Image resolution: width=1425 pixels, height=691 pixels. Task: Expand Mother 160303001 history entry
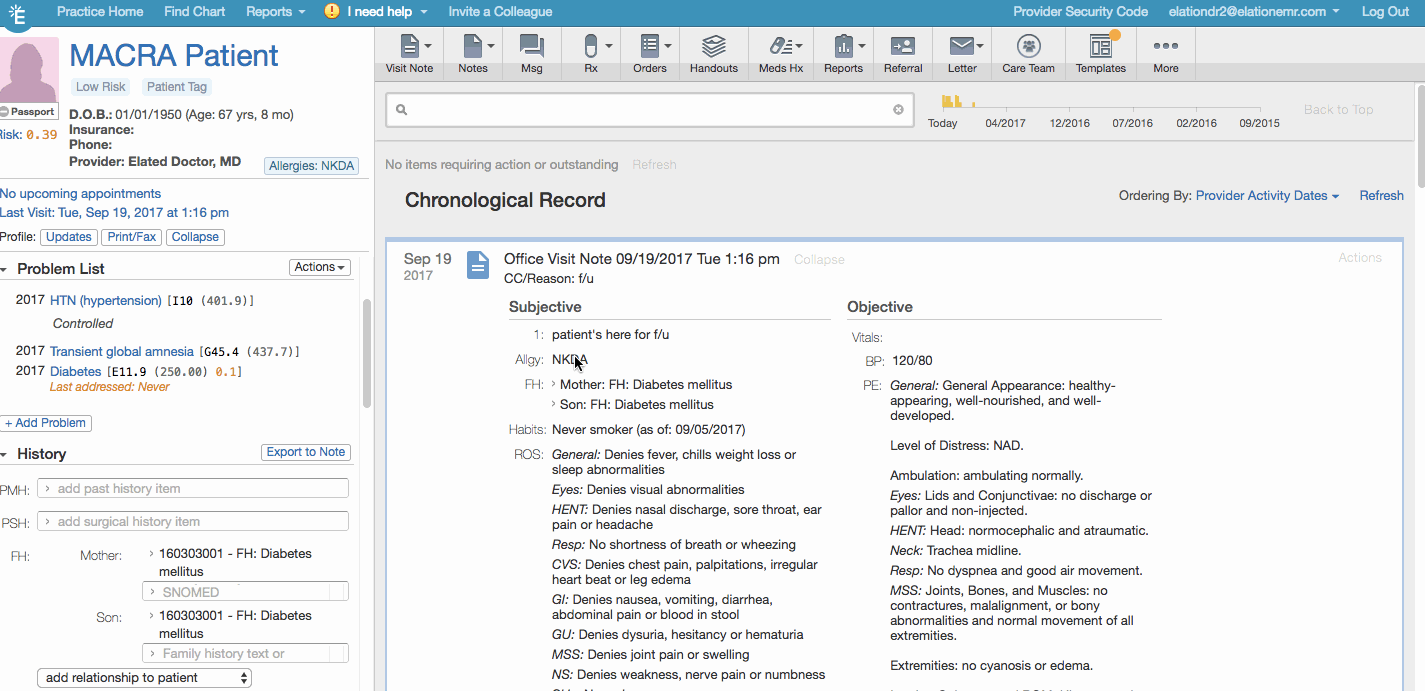(151, 553)
